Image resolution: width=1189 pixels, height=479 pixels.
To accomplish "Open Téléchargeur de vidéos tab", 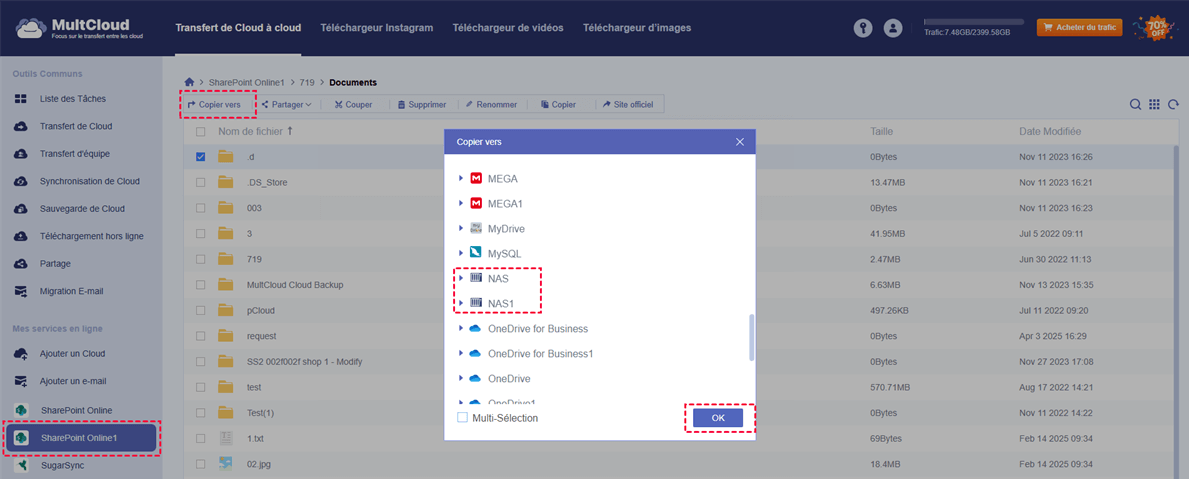I will click(508, 28).
